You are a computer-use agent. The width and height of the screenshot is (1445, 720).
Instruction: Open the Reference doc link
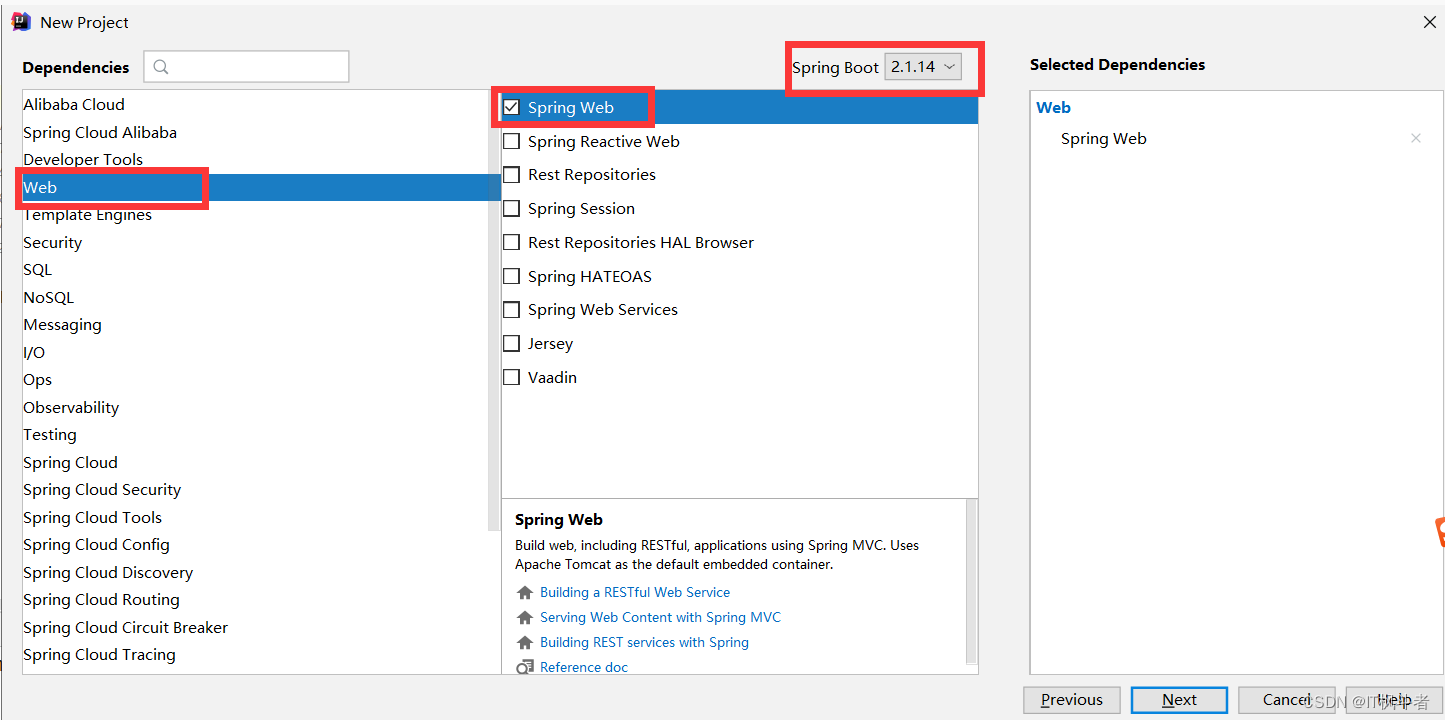click(584, 667)
